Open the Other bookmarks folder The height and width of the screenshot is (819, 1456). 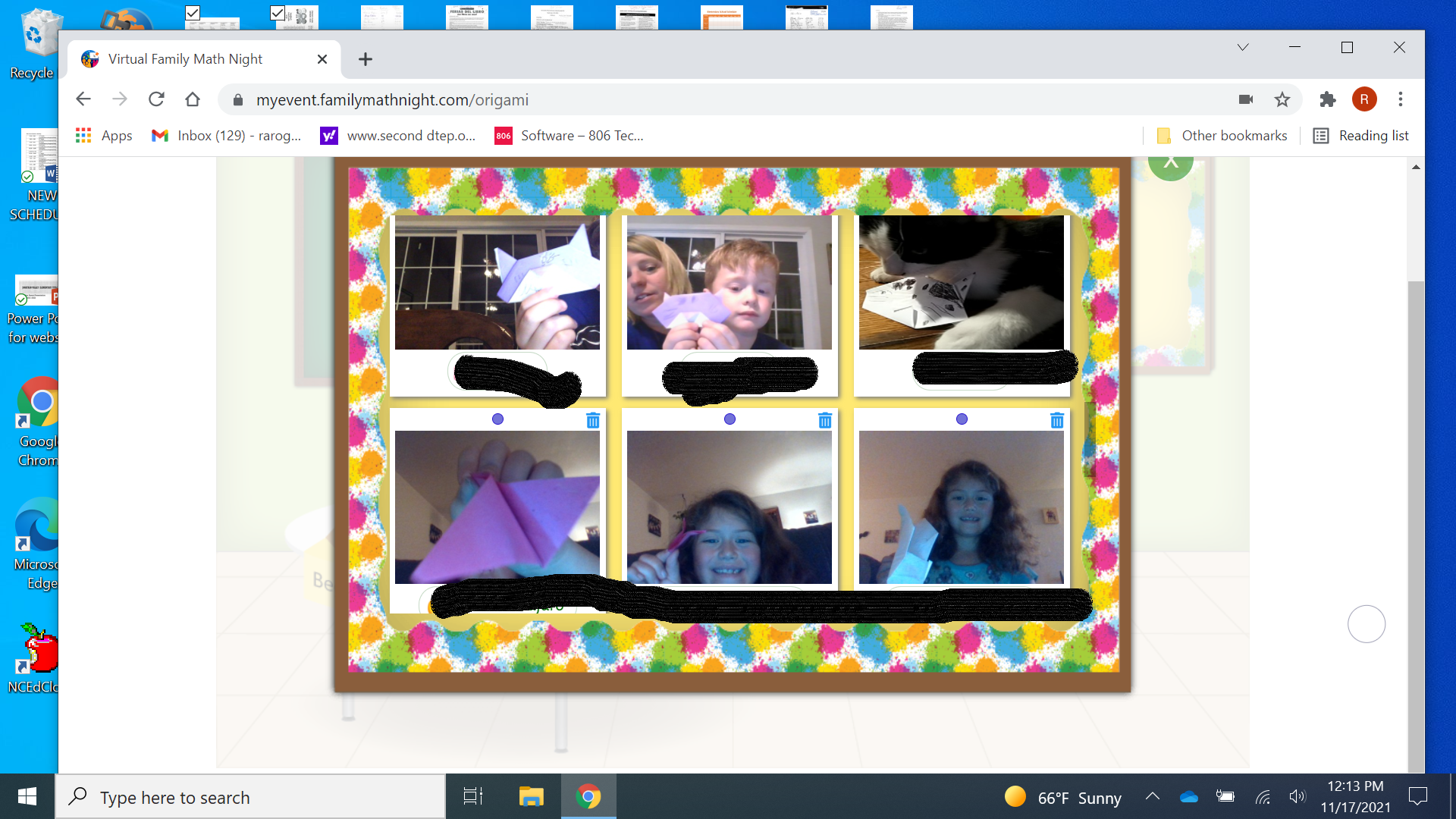[x=1222, y=136]
